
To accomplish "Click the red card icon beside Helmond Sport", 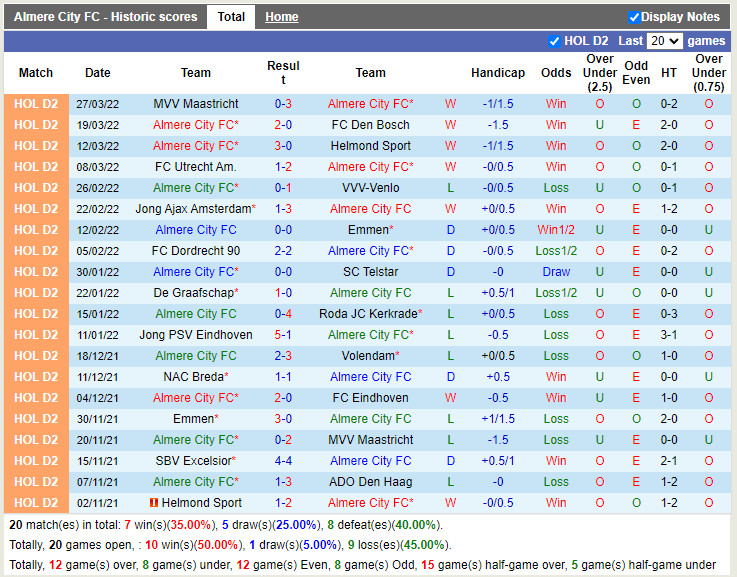I will 153,503.
